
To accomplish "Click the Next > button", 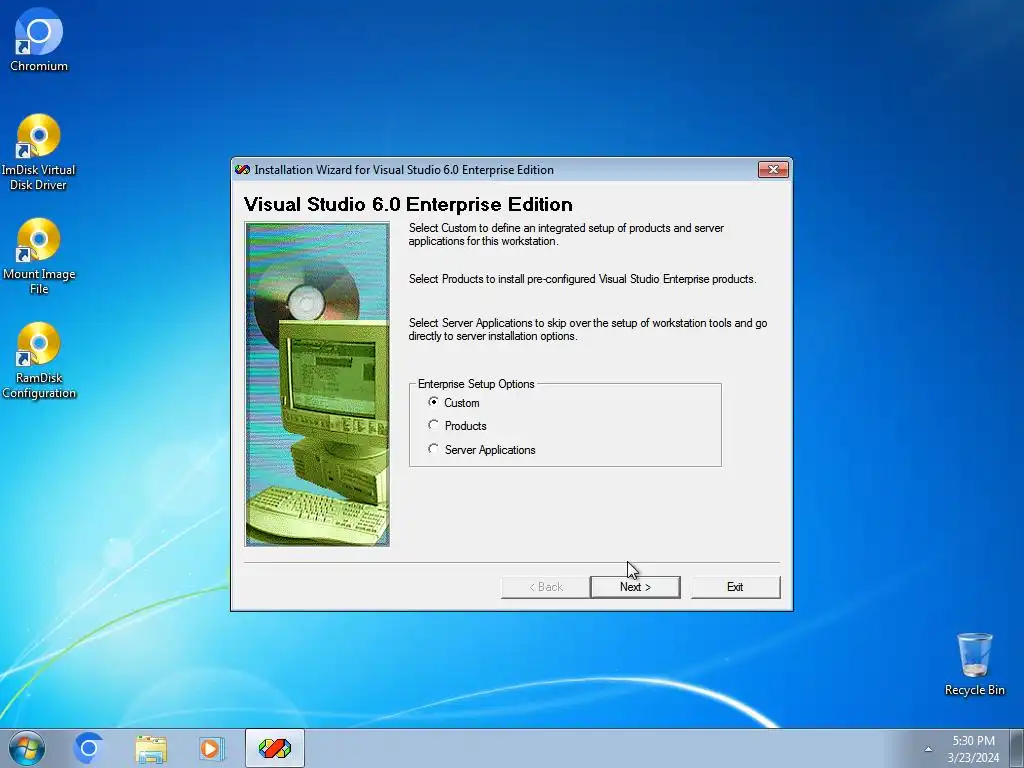I will (635, 586).
